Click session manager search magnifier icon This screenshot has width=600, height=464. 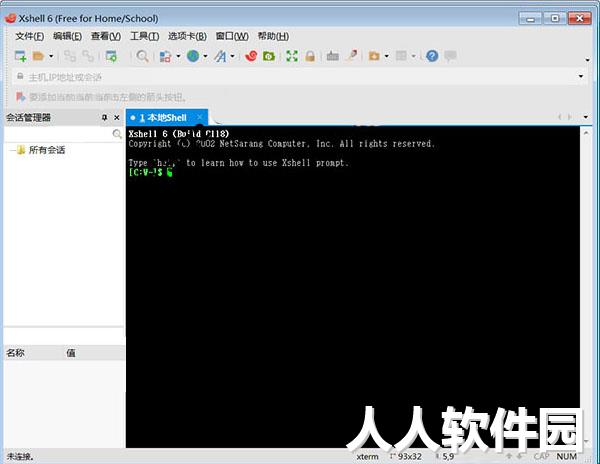[117, 134]
